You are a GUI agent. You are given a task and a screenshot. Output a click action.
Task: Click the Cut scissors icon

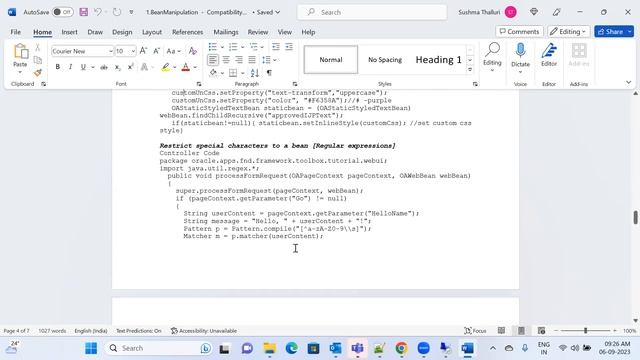click(38, 47)
